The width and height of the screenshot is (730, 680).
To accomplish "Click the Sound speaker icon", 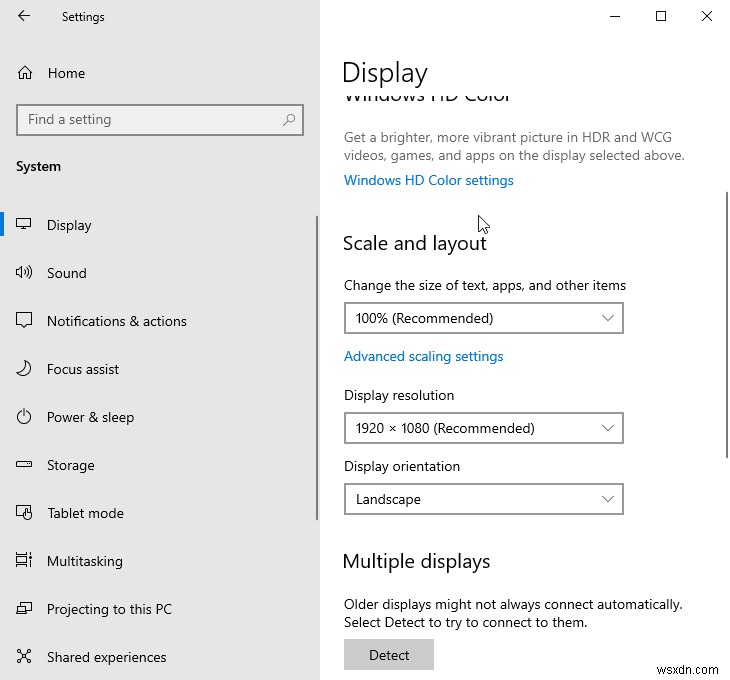I will [x=25, y=273].
